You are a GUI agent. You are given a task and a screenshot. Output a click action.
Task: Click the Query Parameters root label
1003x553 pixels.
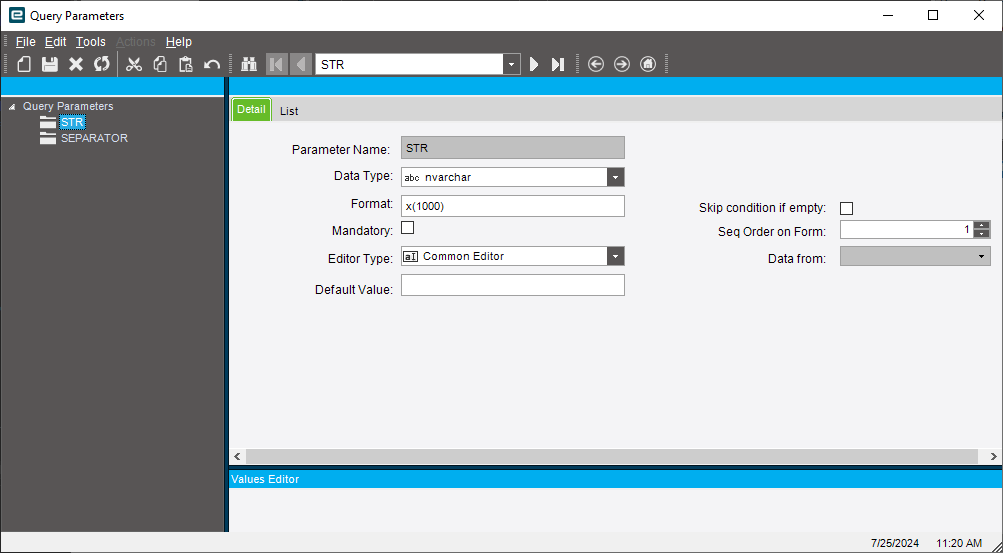68,107
